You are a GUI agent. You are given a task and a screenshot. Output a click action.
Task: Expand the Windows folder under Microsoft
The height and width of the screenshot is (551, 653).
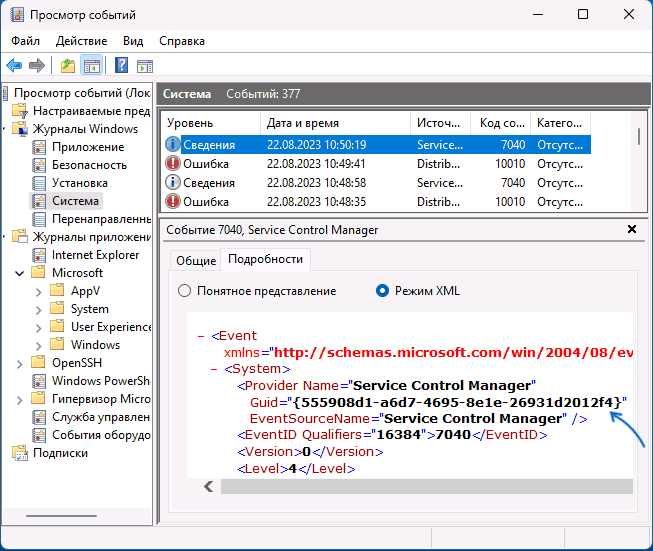38,345
